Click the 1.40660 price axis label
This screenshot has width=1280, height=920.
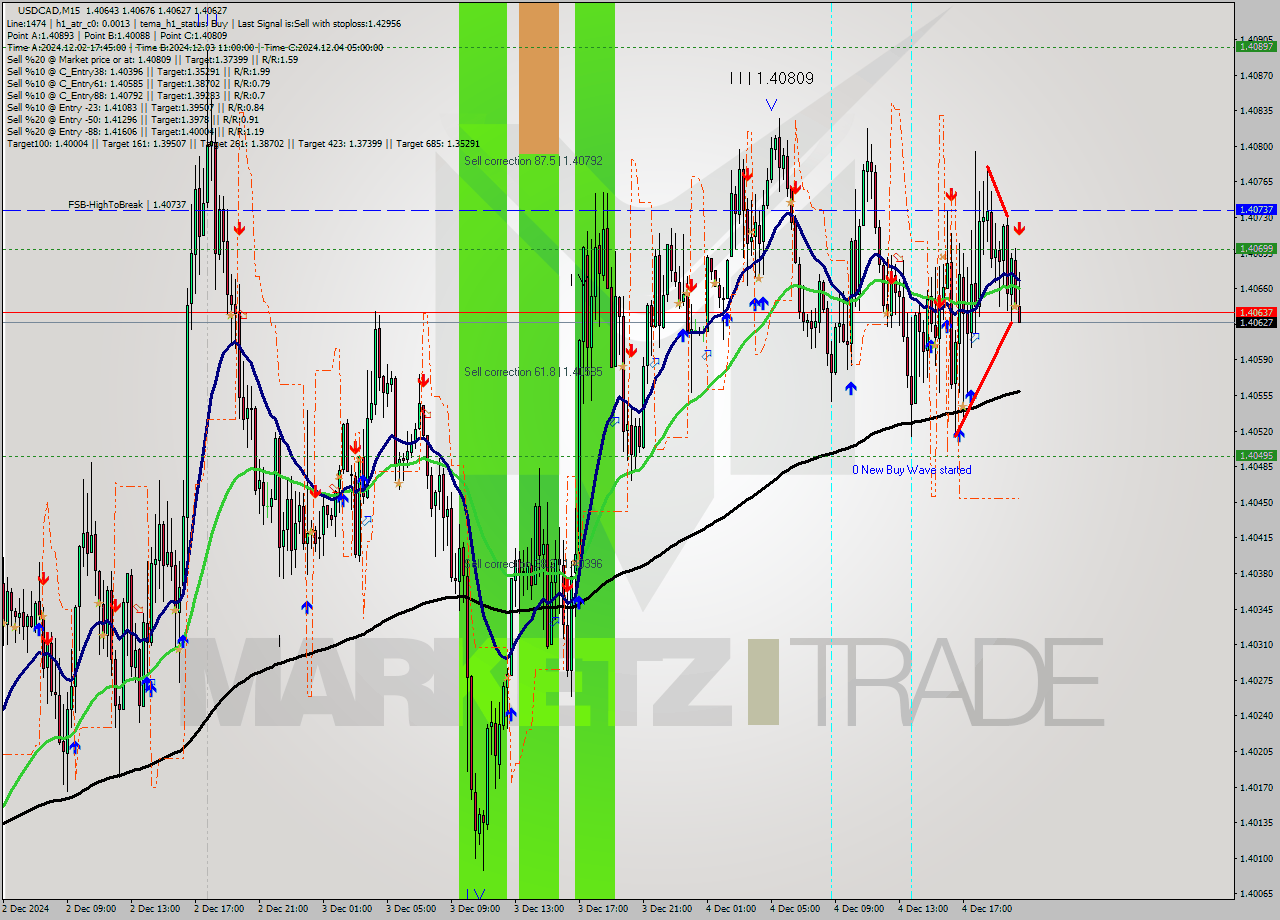(1256, 288)
